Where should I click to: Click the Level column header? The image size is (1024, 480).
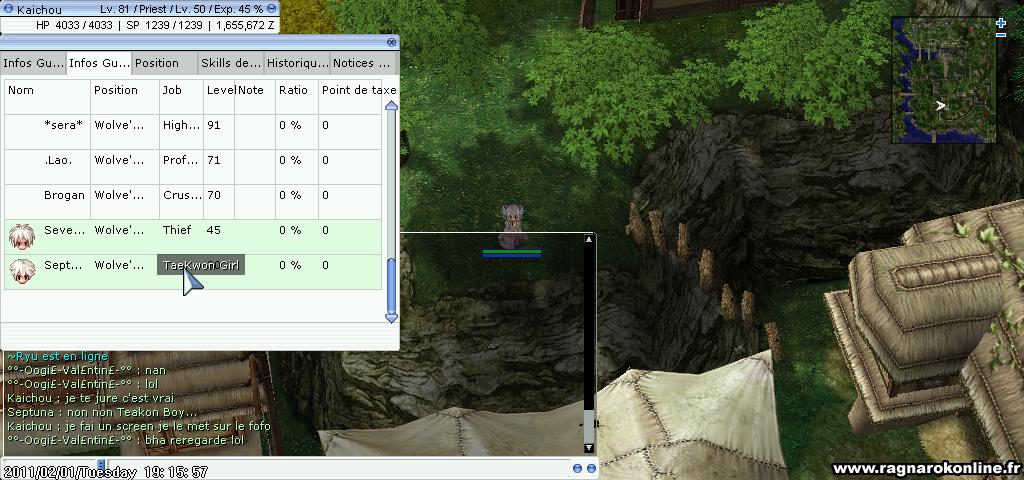[219, 90]
